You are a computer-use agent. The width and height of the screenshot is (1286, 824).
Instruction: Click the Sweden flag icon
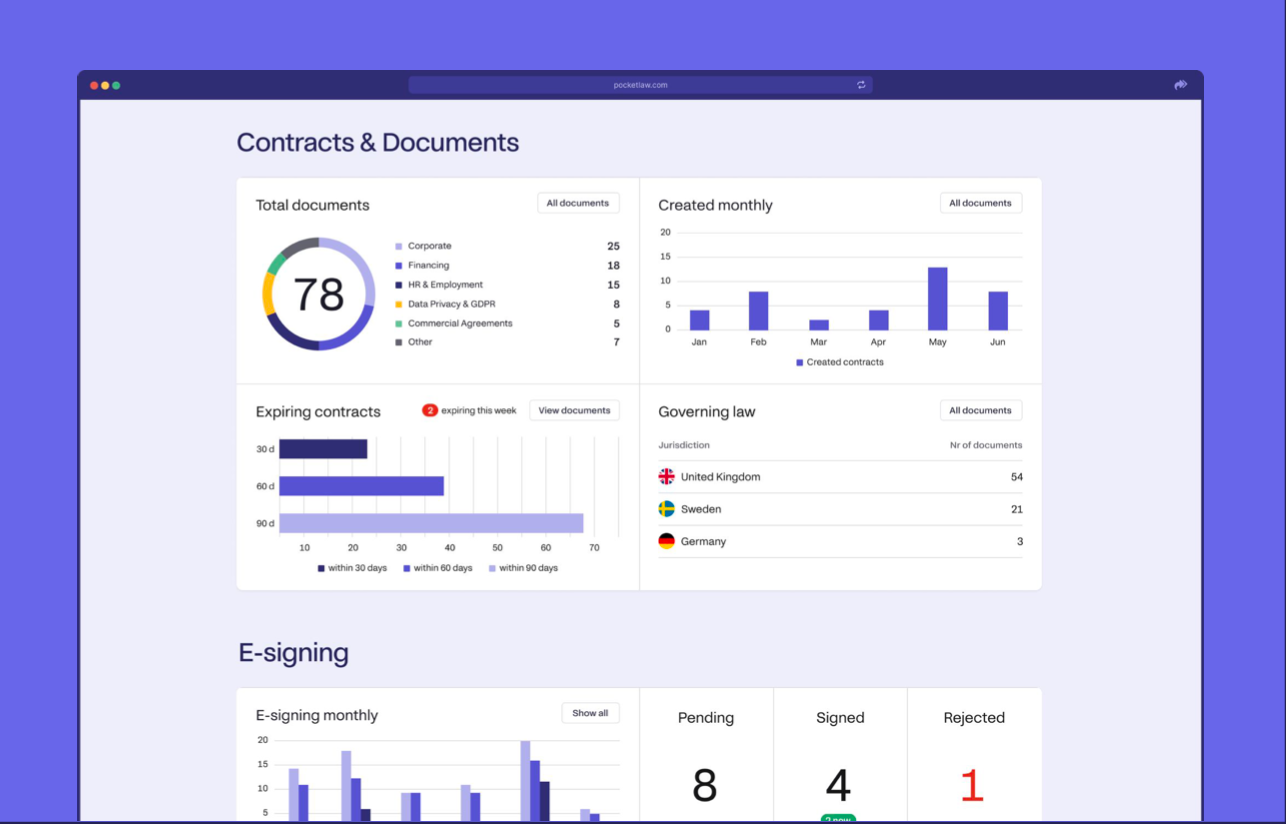(x=666, y=509)
